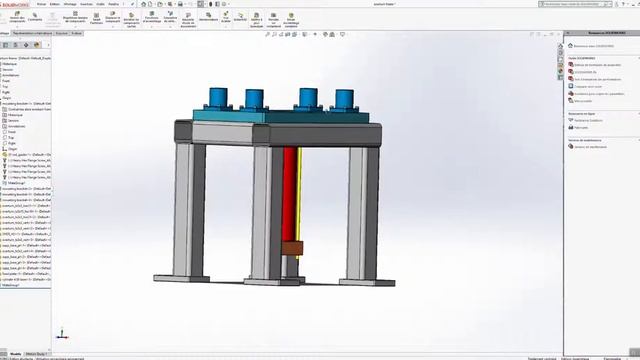Viewport: 640px width, 360px height.
Task: Switch to the Evaluer ribbon tab
Action: point(77,33)
